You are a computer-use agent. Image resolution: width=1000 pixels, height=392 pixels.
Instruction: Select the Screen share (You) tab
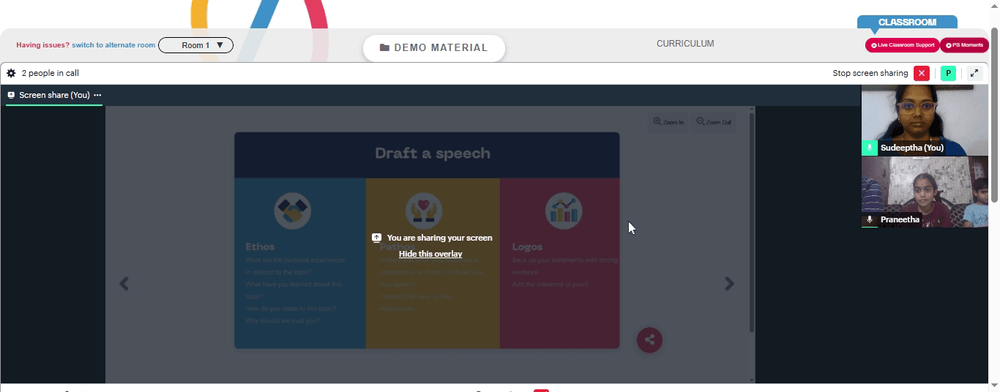click(x=54, y=95)
